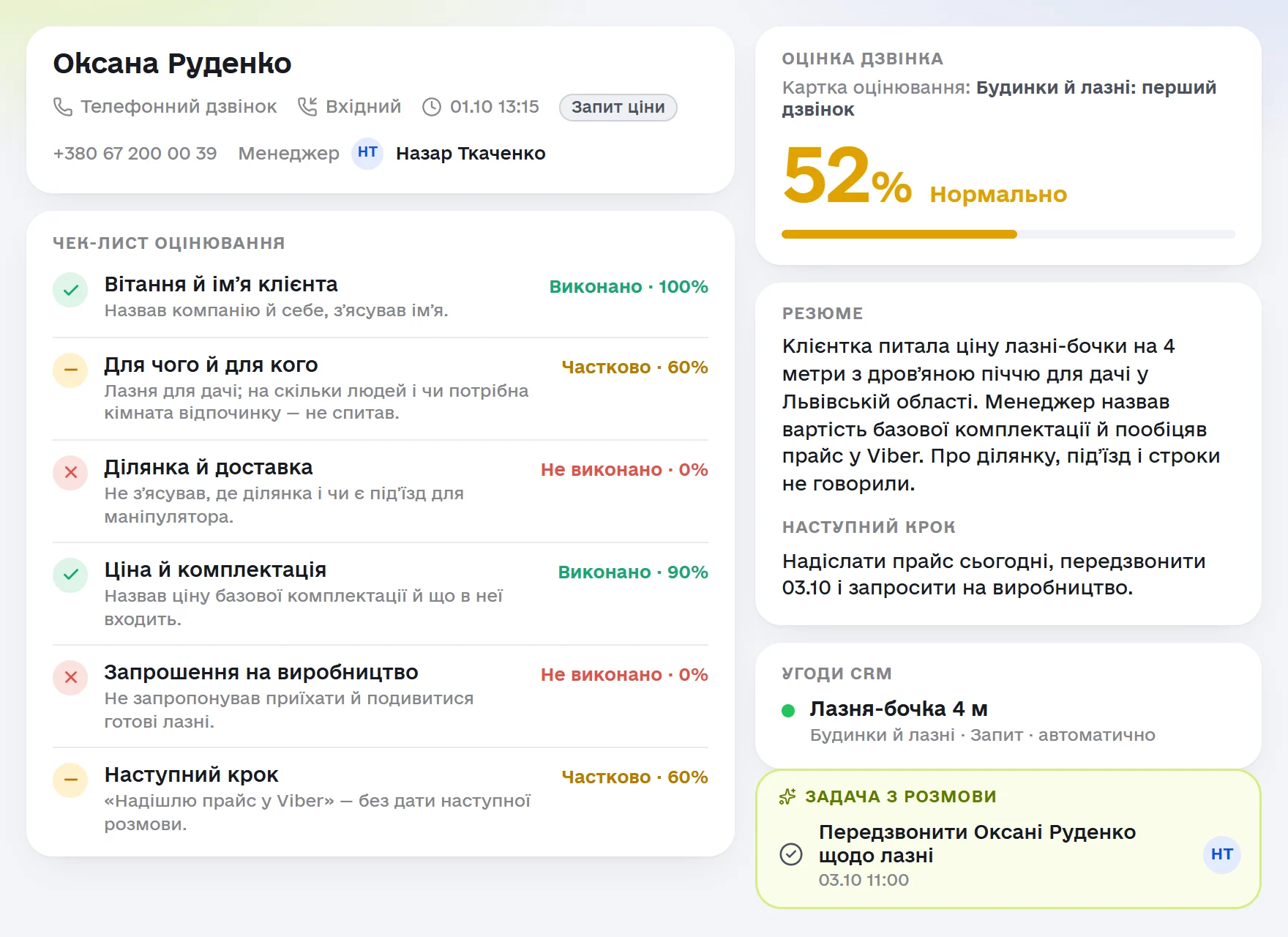Click the phone number +380 67 200 00 39
The image size is (1288, 937).
(x=135, y=153)
